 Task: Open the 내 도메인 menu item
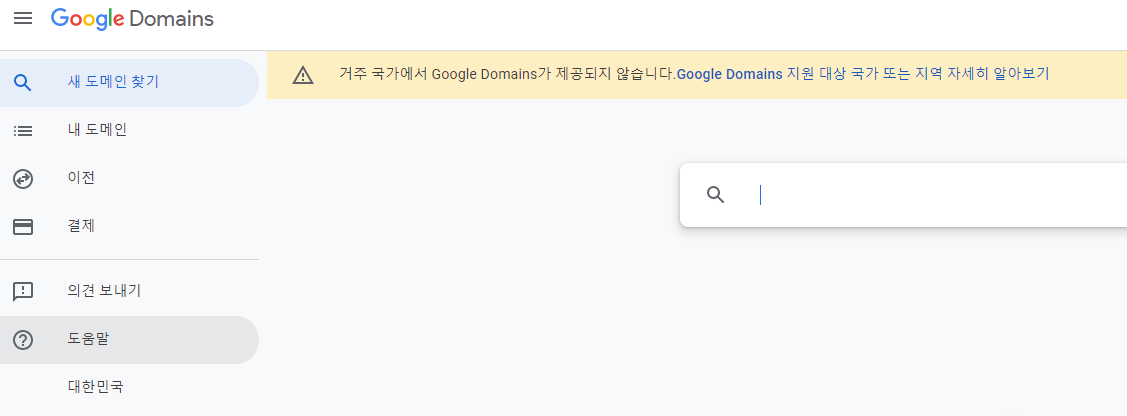tap(129, 131)
